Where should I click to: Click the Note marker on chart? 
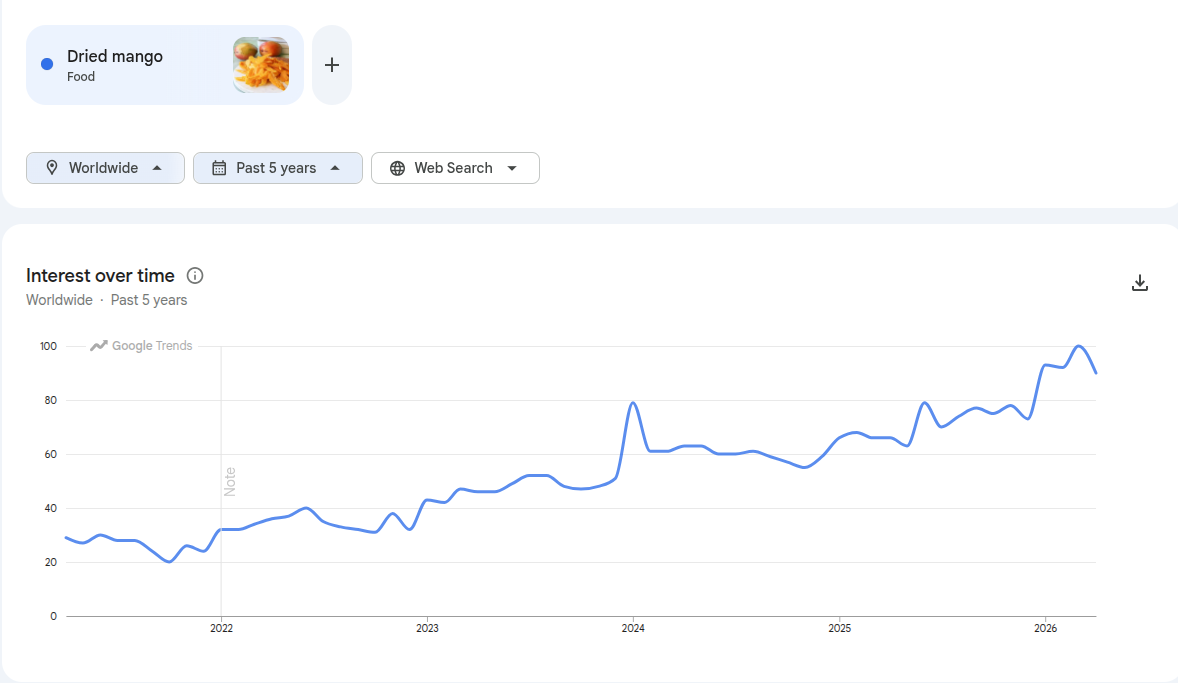coord(230,482)
